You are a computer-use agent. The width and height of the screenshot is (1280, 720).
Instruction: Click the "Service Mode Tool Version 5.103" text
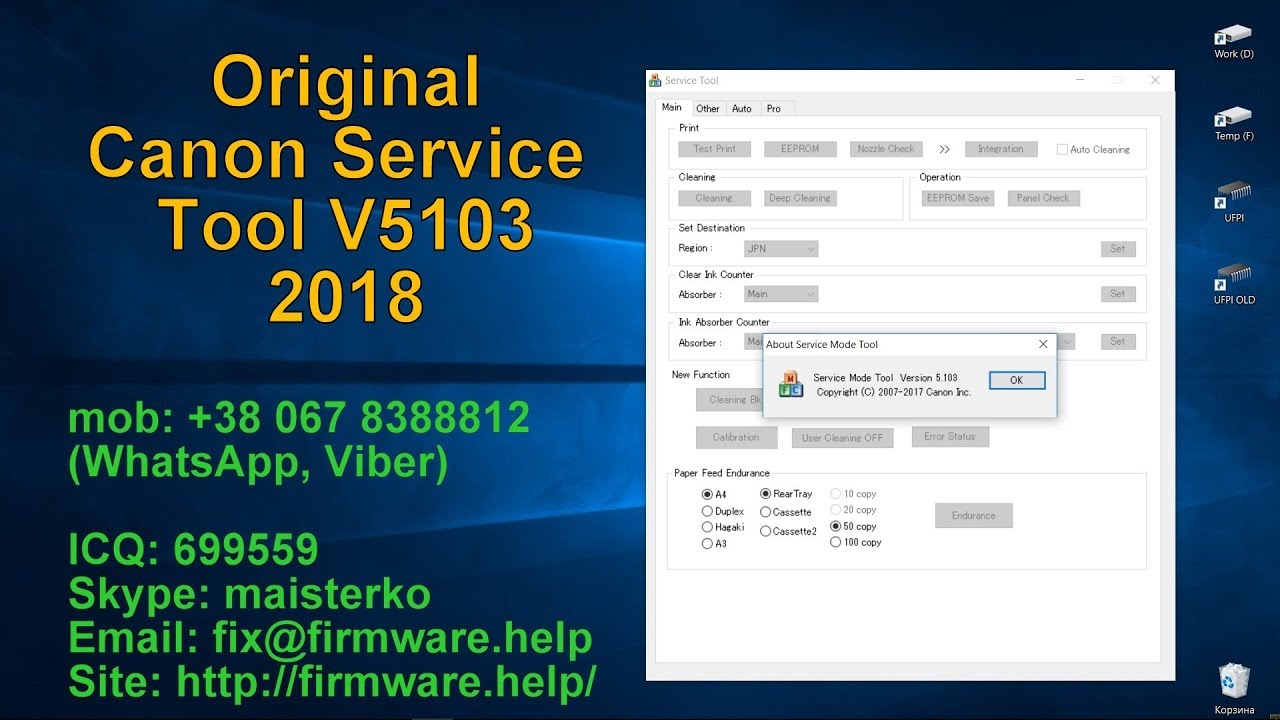[x=885, y=378]
